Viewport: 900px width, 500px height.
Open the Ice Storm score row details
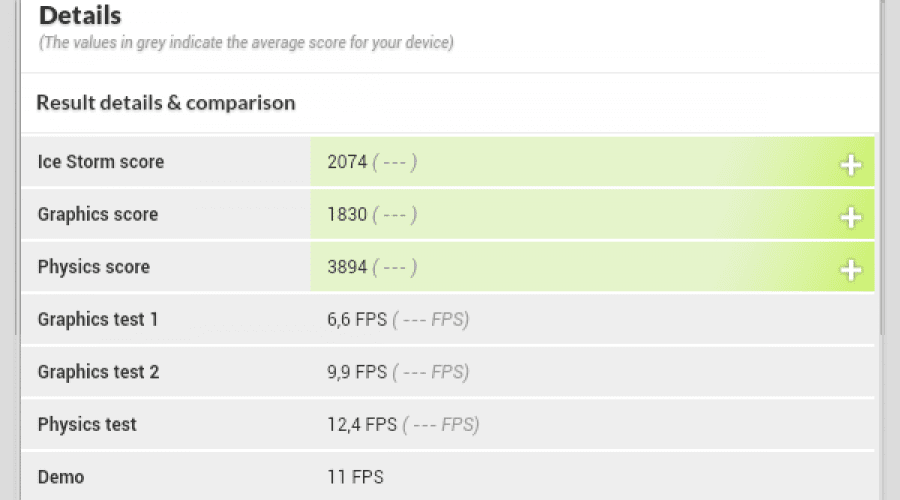pyautogui.click(x=448, y=162)
